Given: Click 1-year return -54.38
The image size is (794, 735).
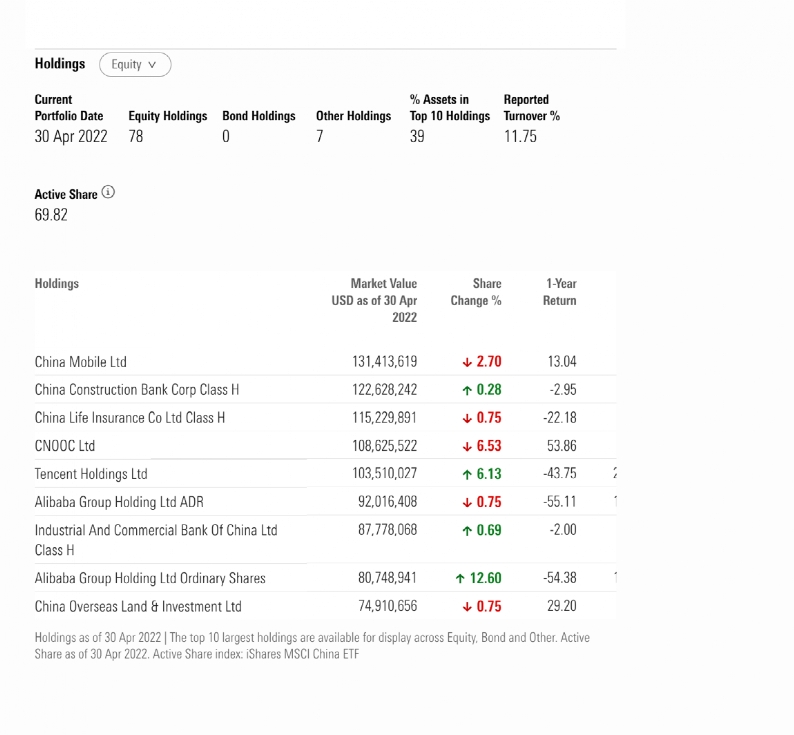Looking at the screenshot, I should coord(560,578).
